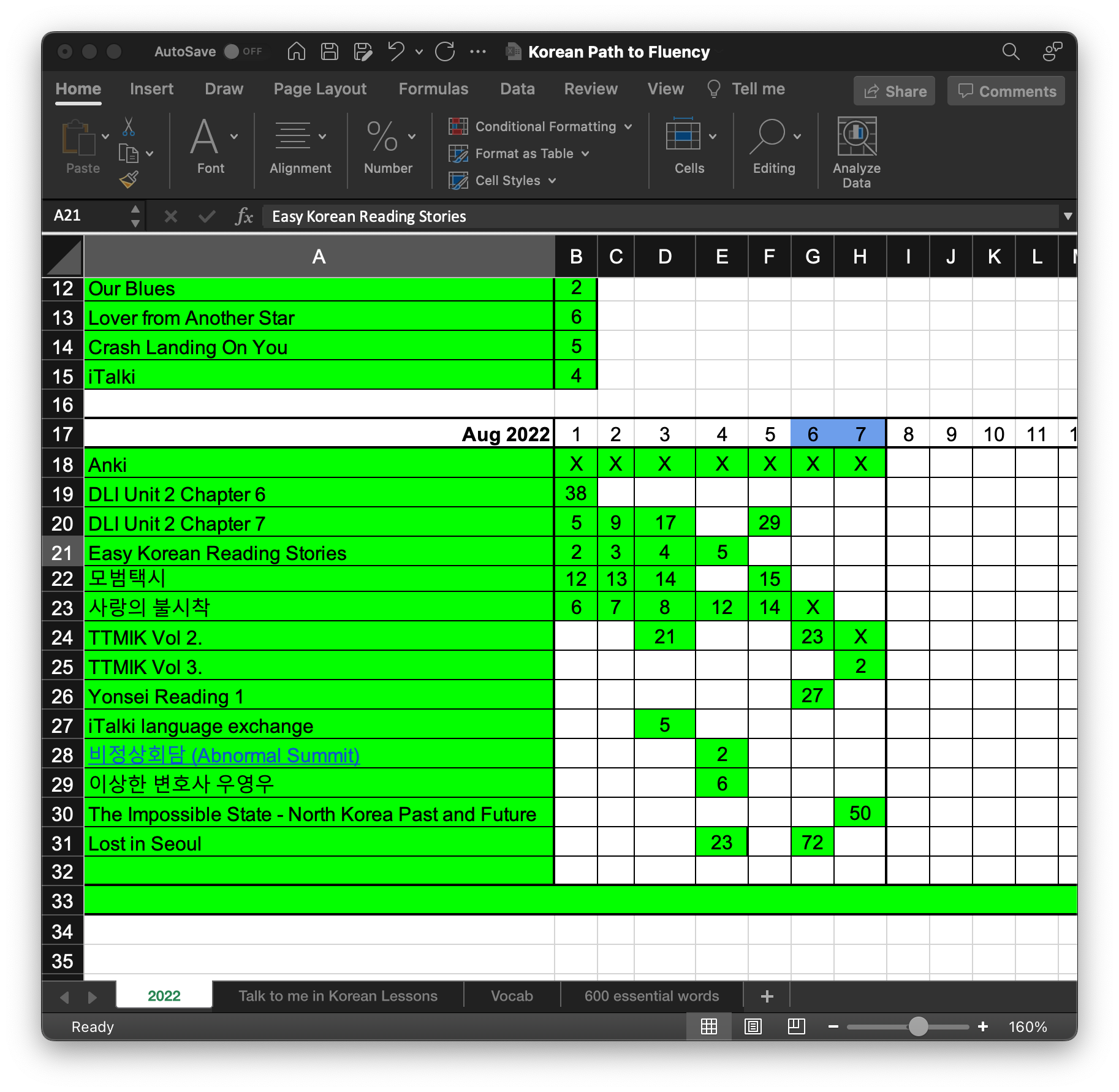This screenshot has height=1092, width=1119.
Task: Open the Font group
Action: [x=211, y=147]
